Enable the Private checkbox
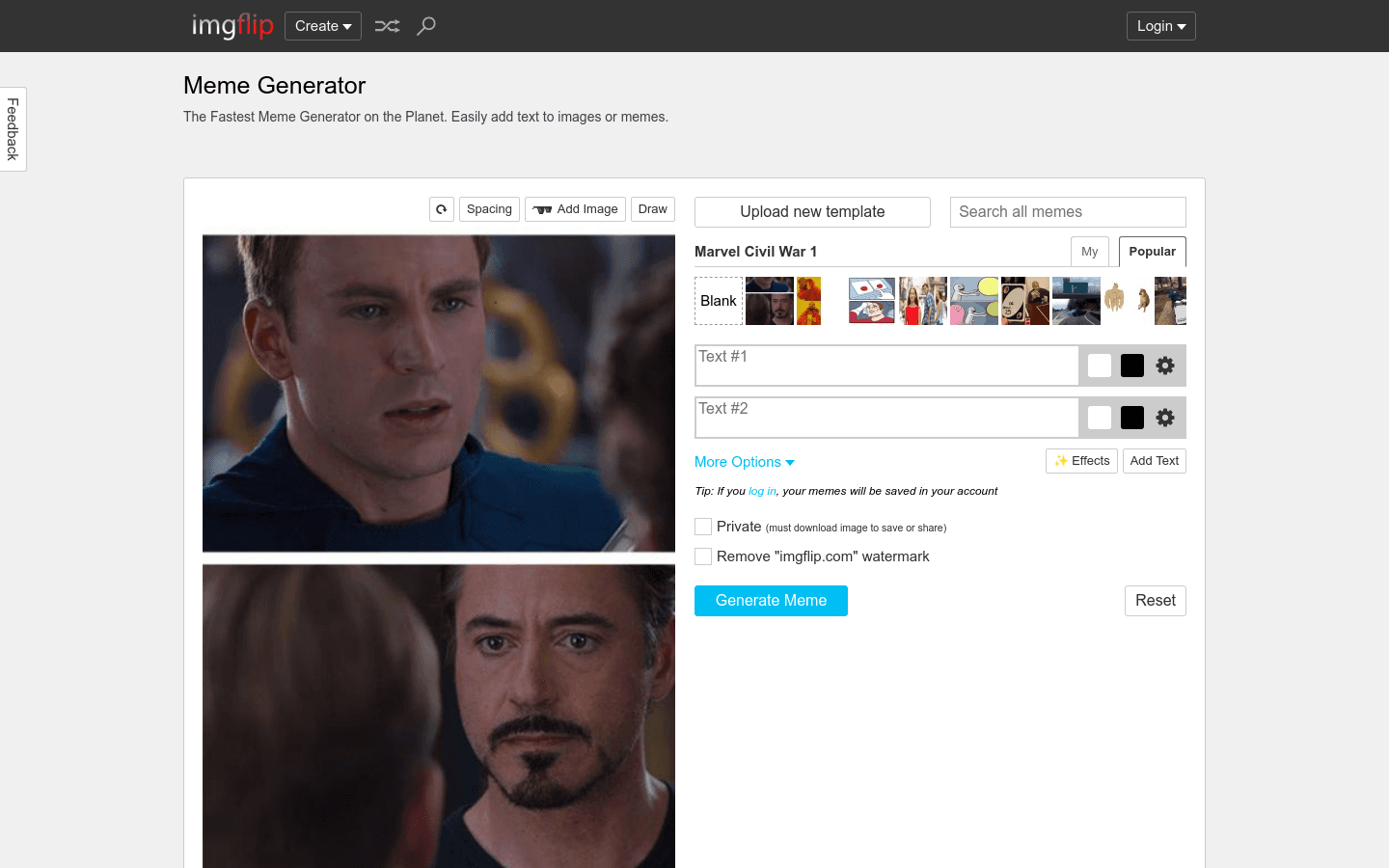Viewport: 1389px width, 868px height. 703,527
